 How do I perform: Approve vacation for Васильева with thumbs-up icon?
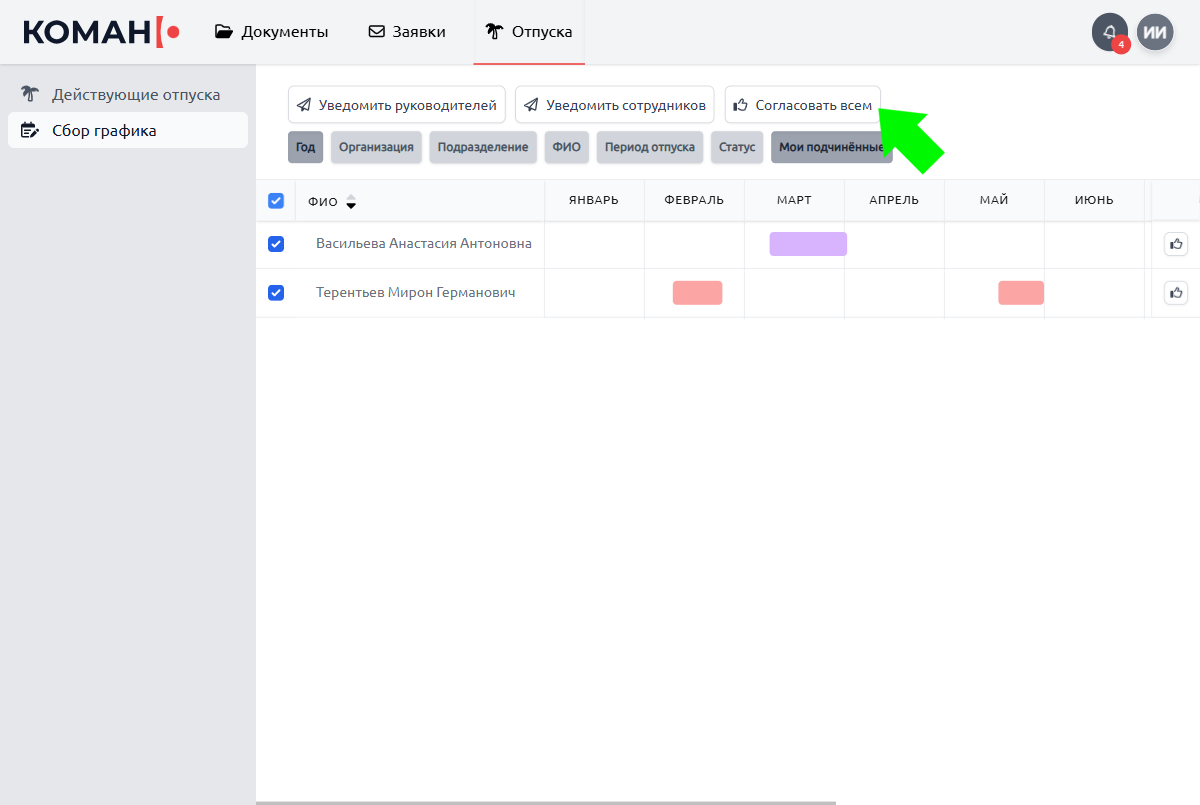[1176, 244]
